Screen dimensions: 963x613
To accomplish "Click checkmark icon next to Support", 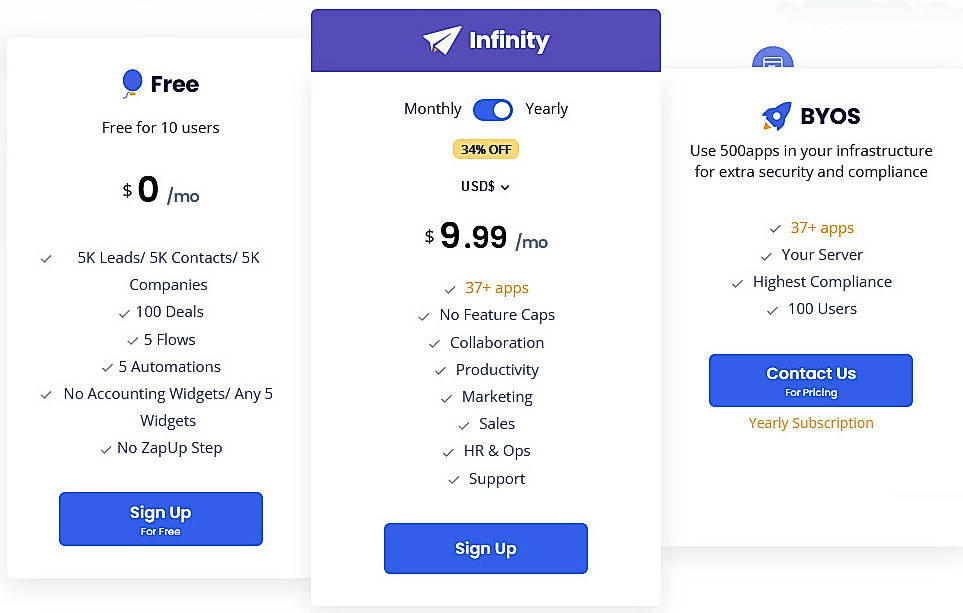I will click(454, 480).
